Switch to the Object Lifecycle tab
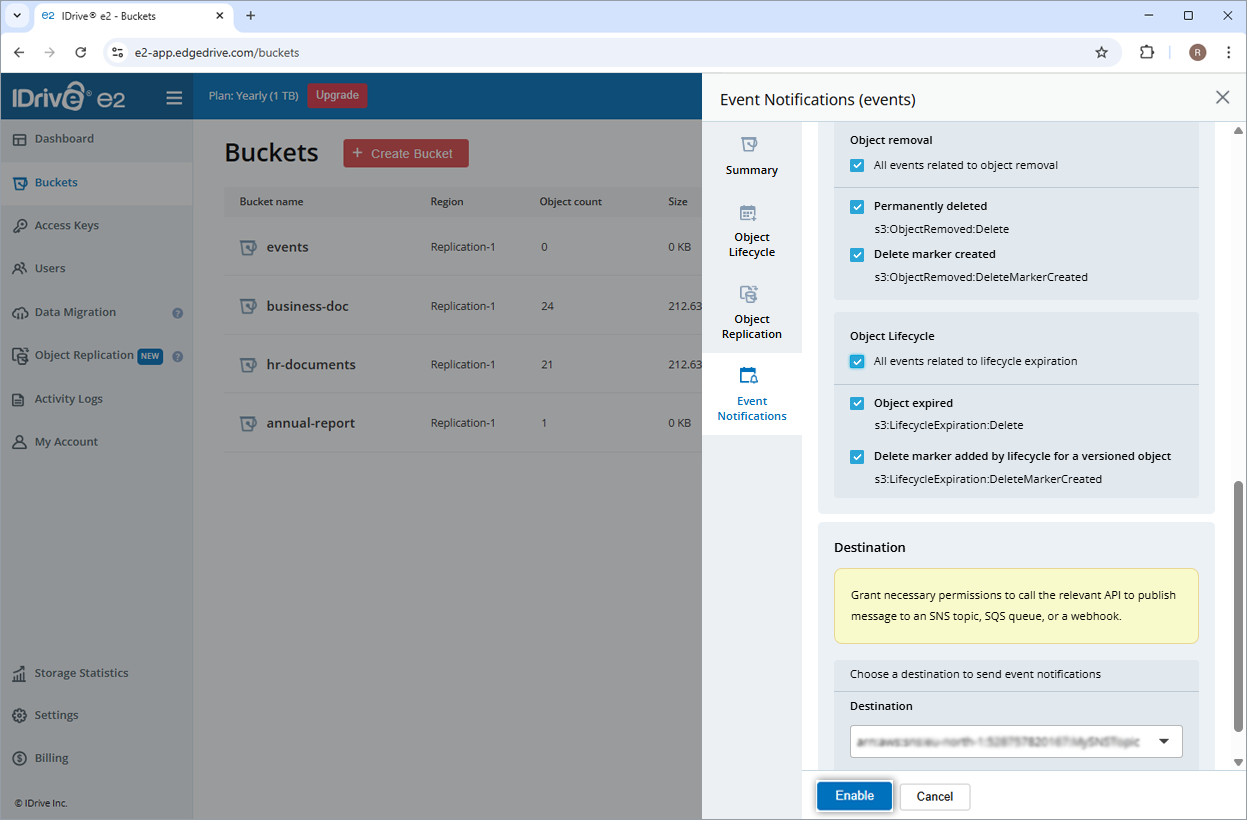The width and height of the screenshot is (1247, 820). tap(752, 231)
